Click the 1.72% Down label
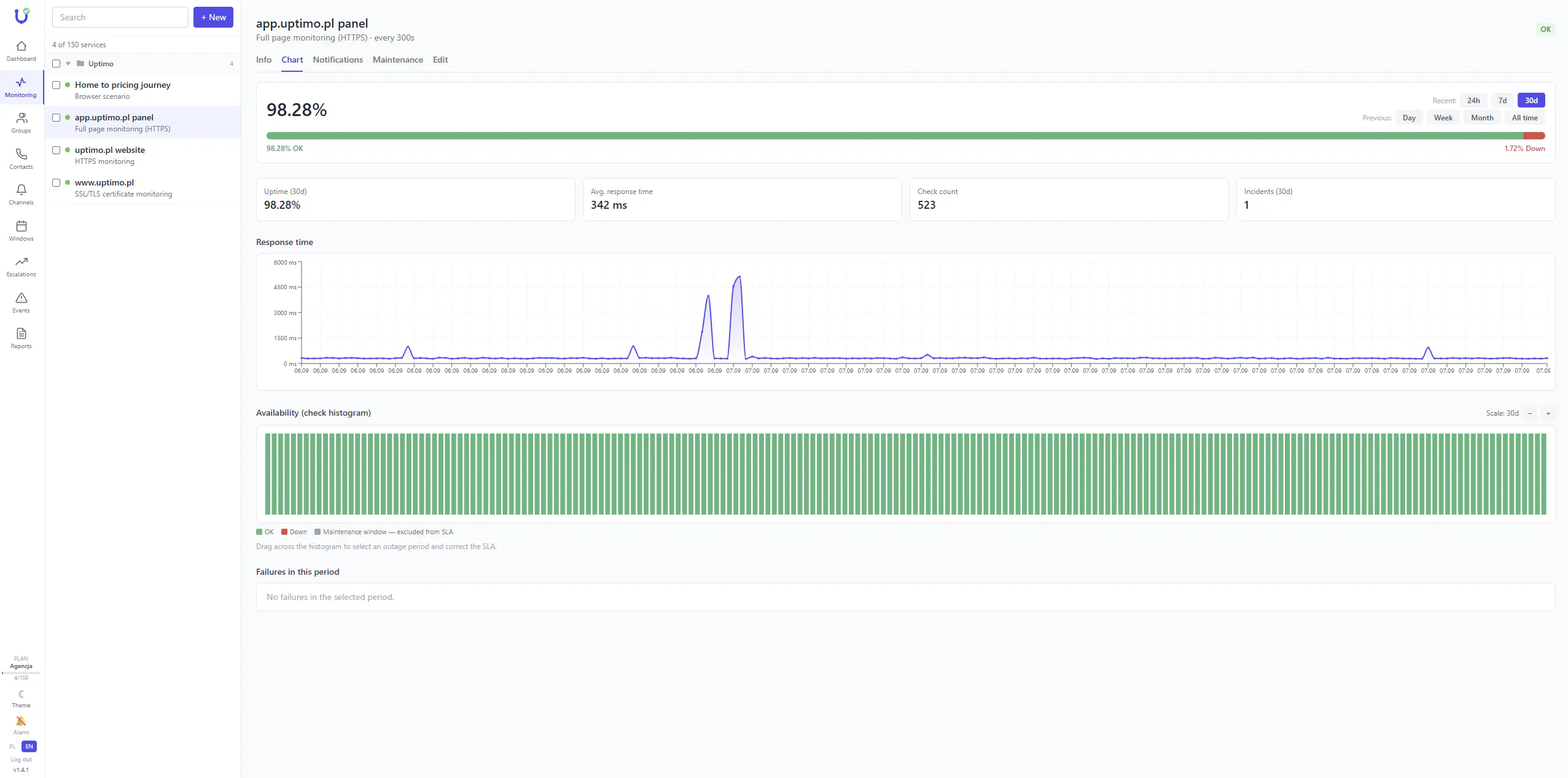The height and width of the screenshot is (778, 1568). point(1524,149)
